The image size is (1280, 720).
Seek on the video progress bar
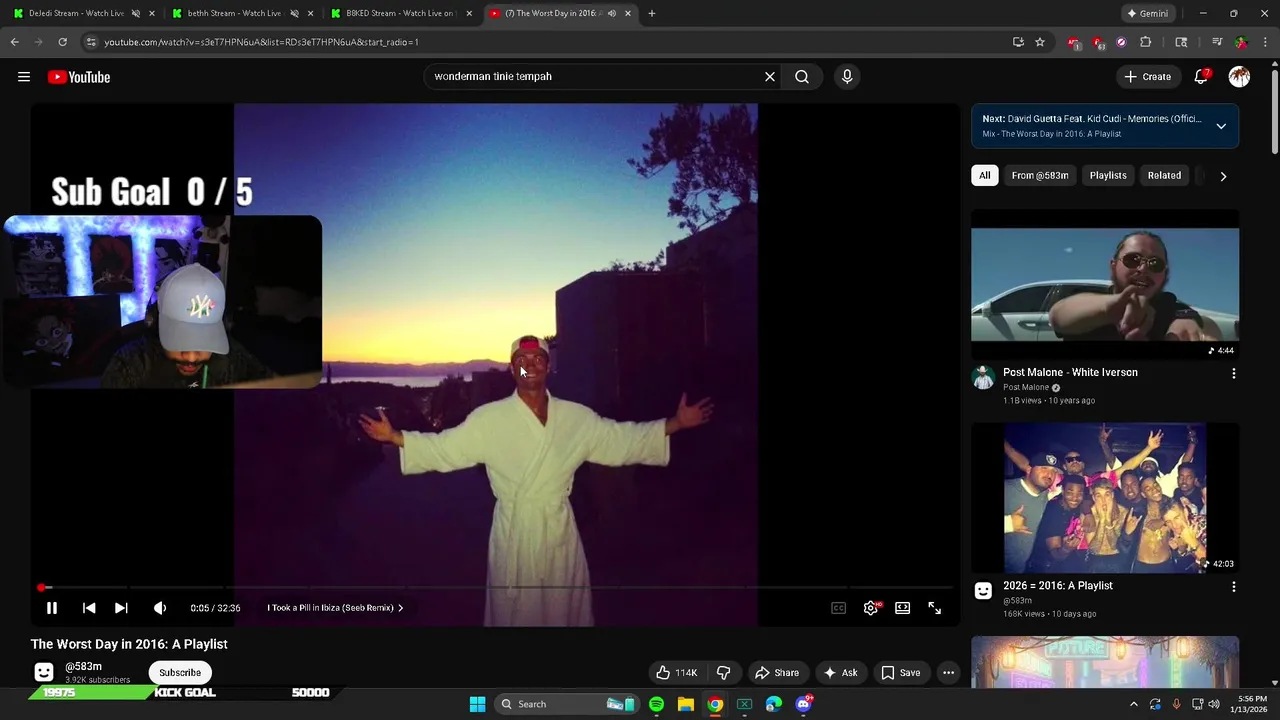495,588
